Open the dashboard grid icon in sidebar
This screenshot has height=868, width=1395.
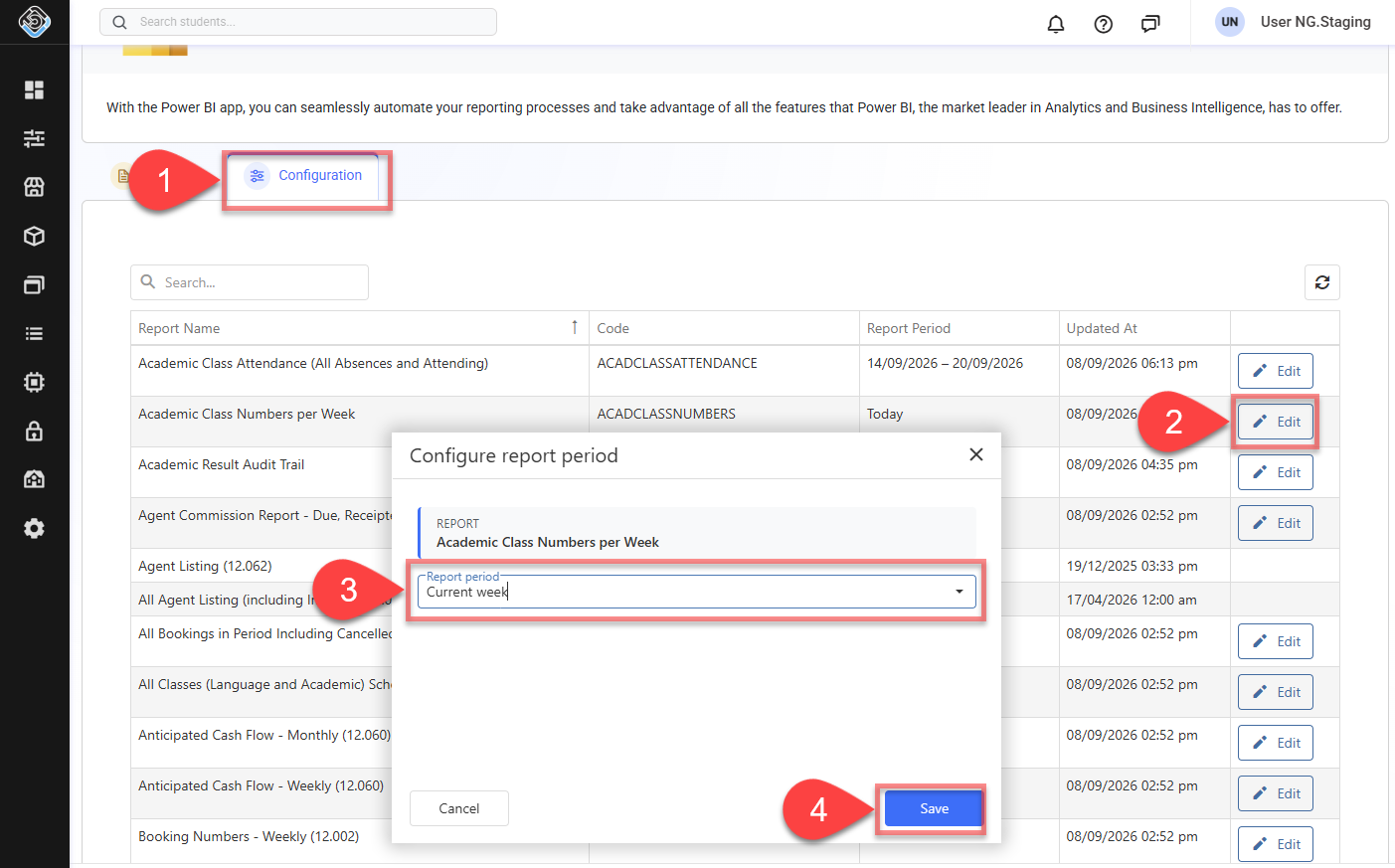(34, 89)
